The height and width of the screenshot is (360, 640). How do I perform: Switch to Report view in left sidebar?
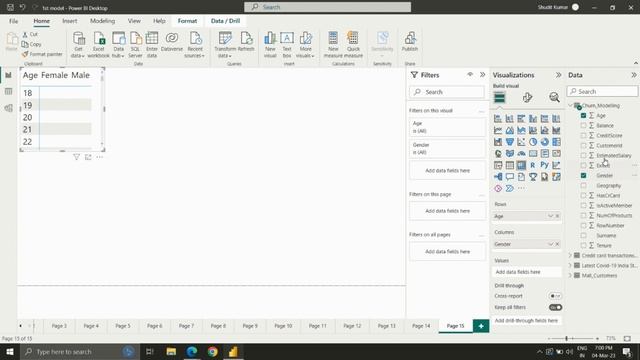(x=9, y=75)
